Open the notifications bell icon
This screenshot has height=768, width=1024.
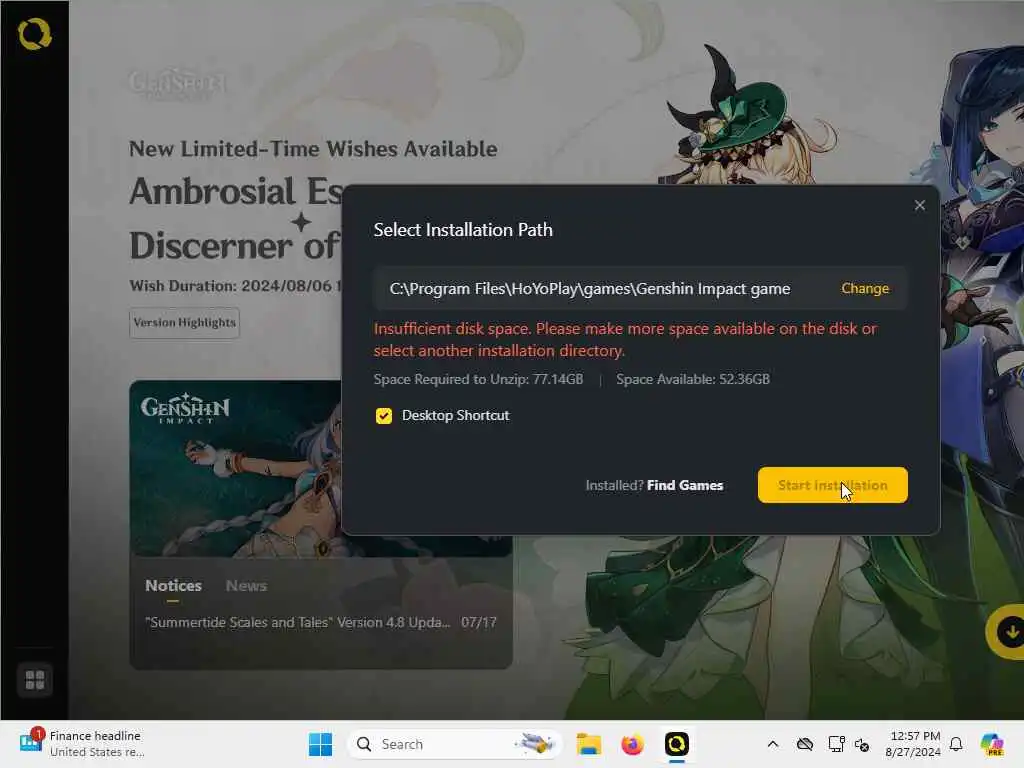click(x=956, y=744)
